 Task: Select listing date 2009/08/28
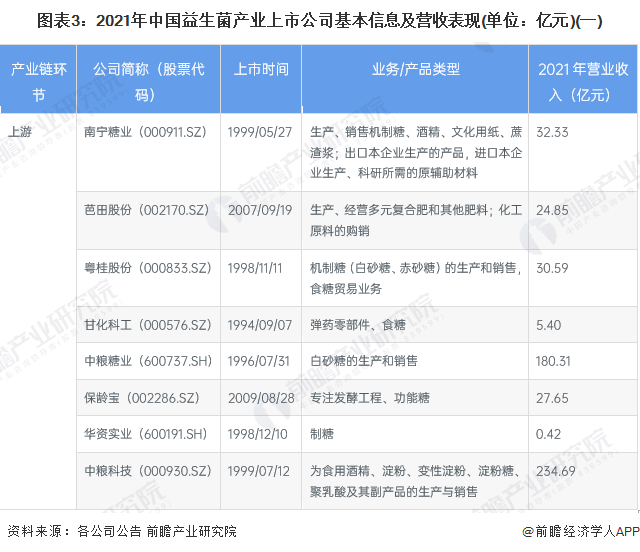pyautogui.click(x=260, y=397)
